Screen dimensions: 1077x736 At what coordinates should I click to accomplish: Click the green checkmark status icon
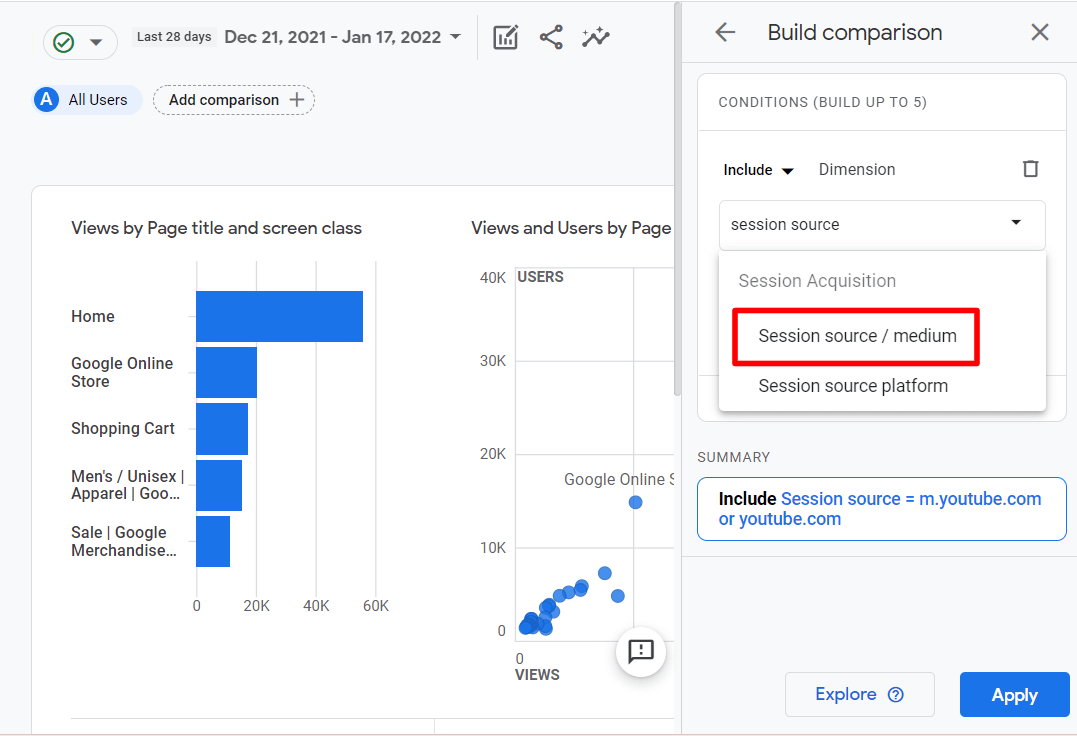[x=63, y=42]
